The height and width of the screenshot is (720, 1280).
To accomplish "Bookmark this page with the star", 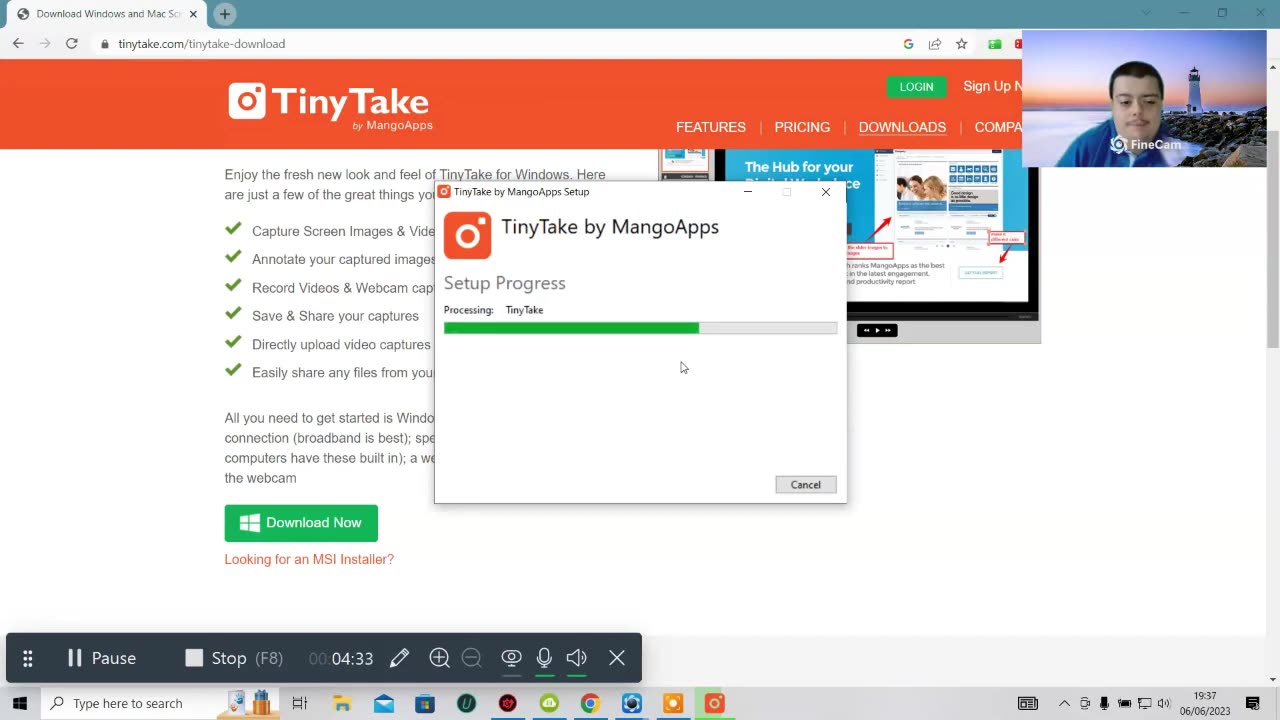I will pyautogui.click(x=961, y=44).
